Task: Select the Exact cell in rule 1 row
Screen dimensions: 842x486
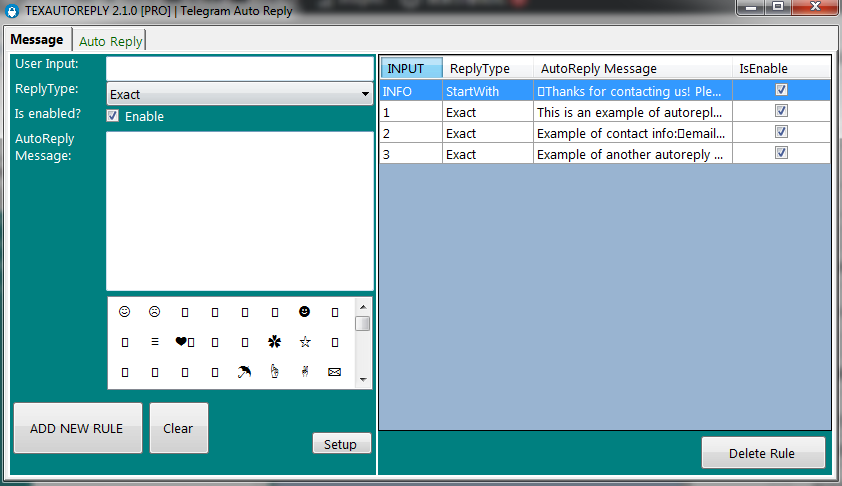Action: 488,112
